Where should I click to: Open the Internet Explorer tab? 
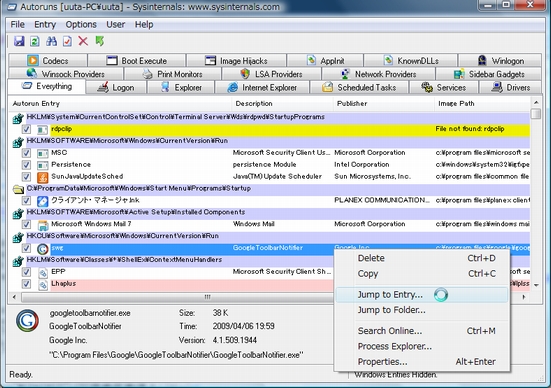(x=262, y=88)
